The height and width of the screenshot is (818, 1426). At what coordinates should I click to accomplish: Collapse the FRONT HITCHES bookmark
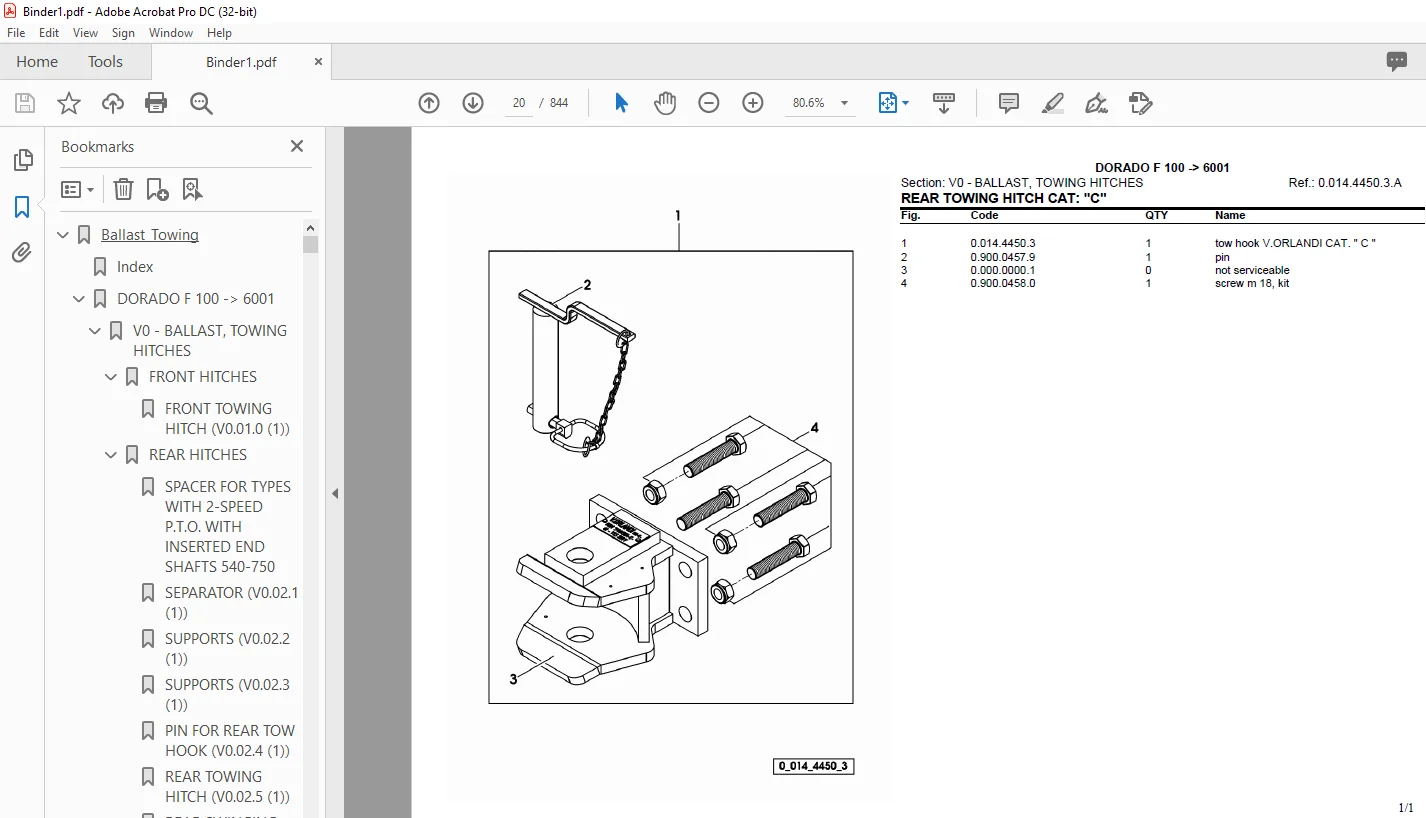112,377
